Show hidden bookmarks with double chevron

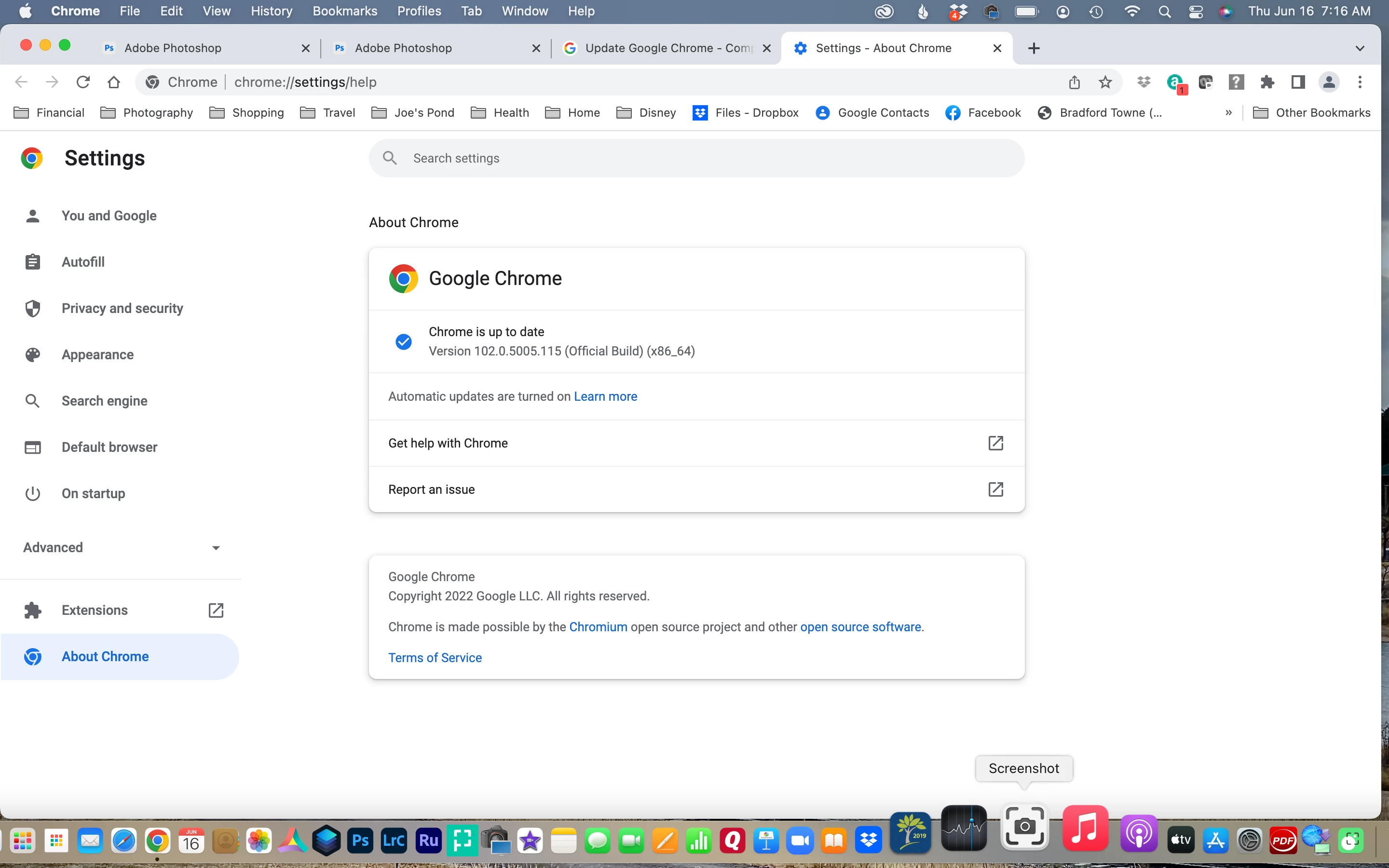(1228, 112)
